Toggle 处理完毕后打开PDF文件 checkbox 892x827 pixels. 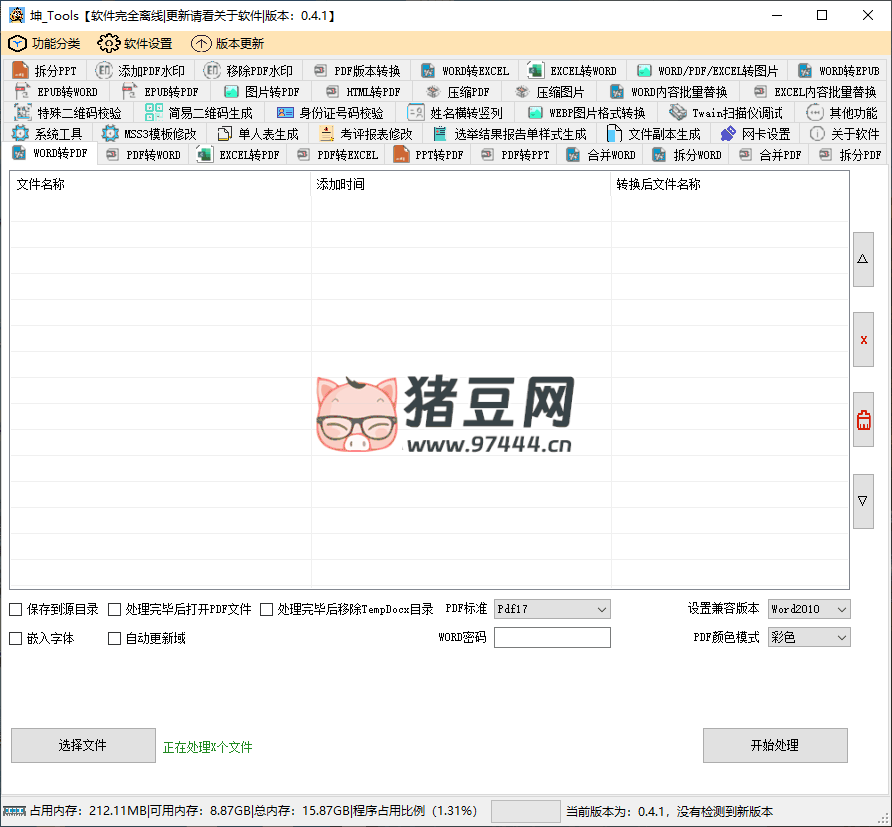tap(115, 609)
